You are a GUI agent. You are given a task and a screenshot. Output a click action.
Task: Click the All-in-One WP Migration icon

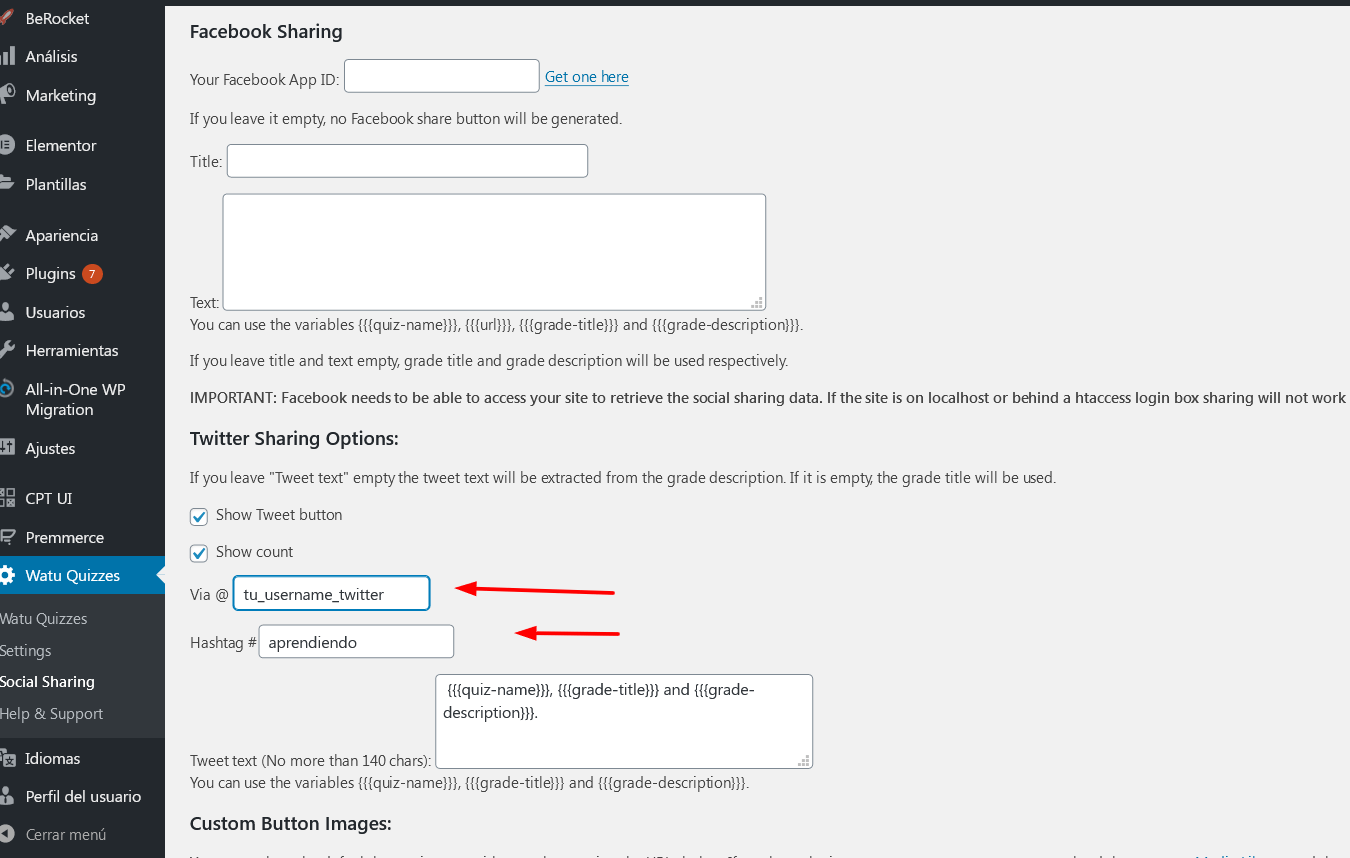pos(7,389)
